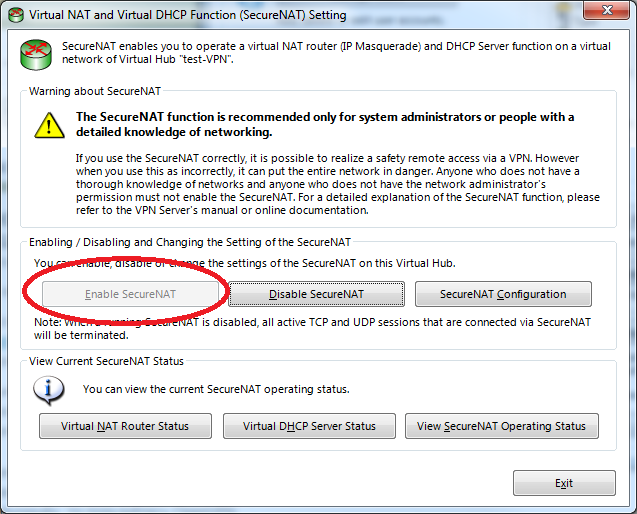Click the grayed-out Enable SecureNAT button
The height and width of the screenshot is (514, 637).
(130, 294)
